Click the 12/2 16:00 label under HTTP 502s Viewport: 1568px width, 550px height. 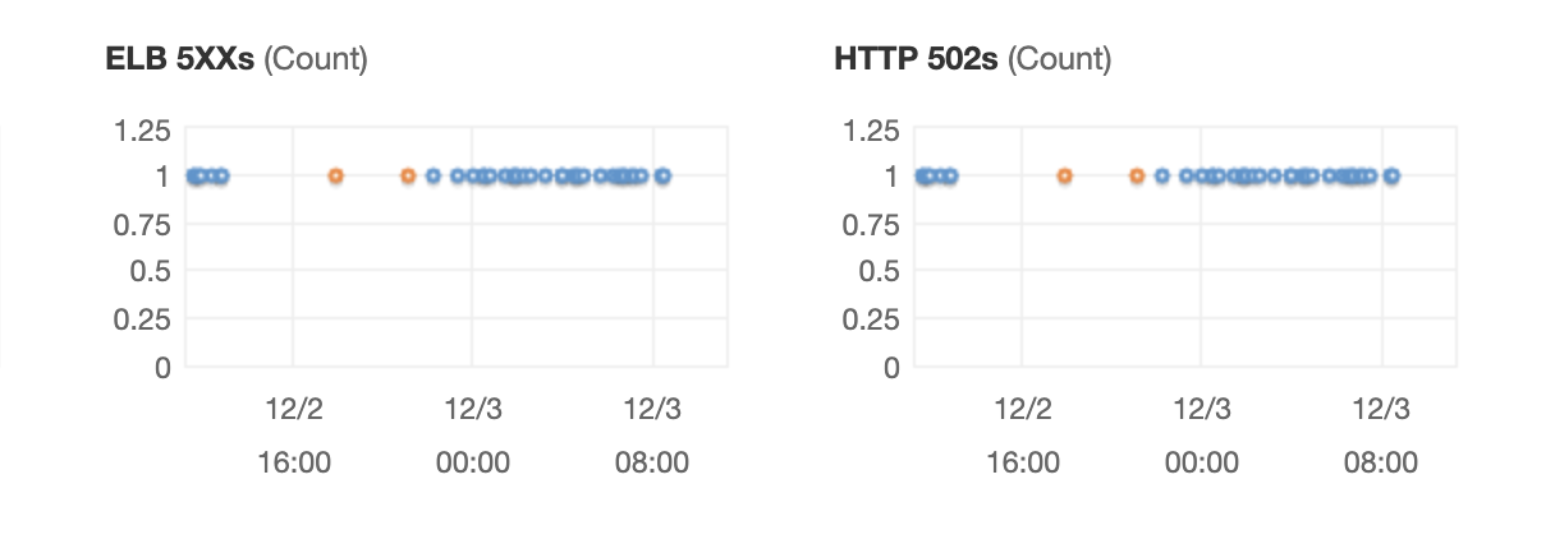[x=1022, y=436]
